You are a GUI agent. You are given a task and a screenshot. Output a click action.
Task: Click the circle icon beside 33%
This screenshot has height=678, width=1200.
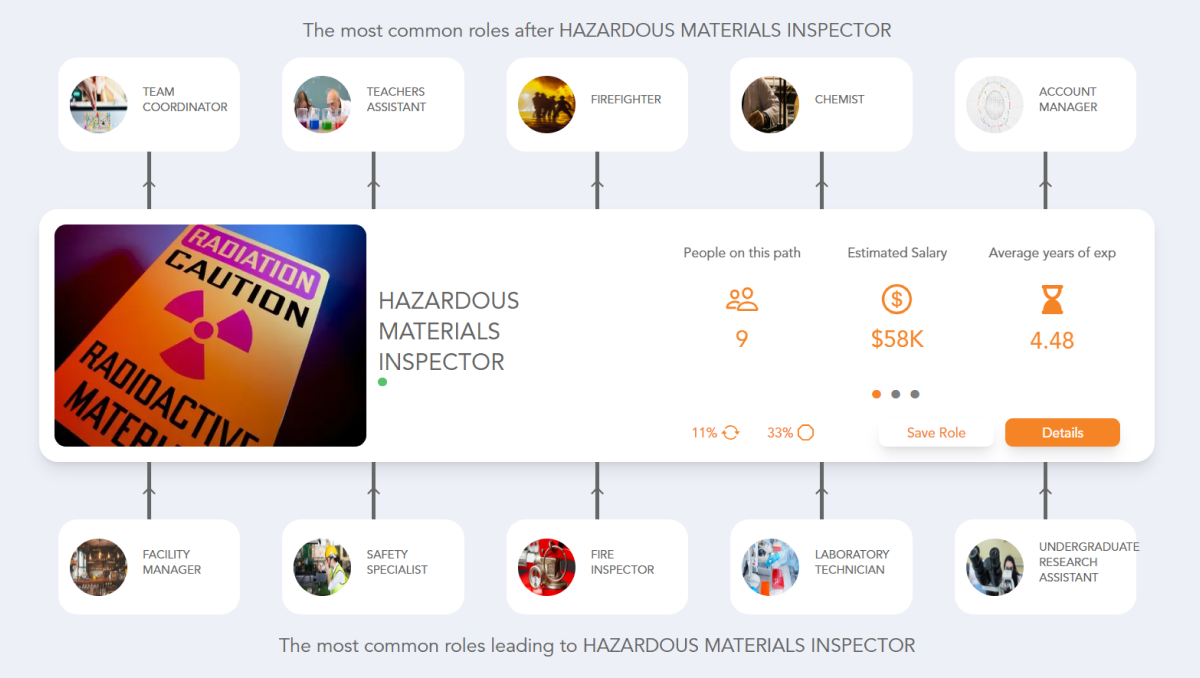point(805,432)
